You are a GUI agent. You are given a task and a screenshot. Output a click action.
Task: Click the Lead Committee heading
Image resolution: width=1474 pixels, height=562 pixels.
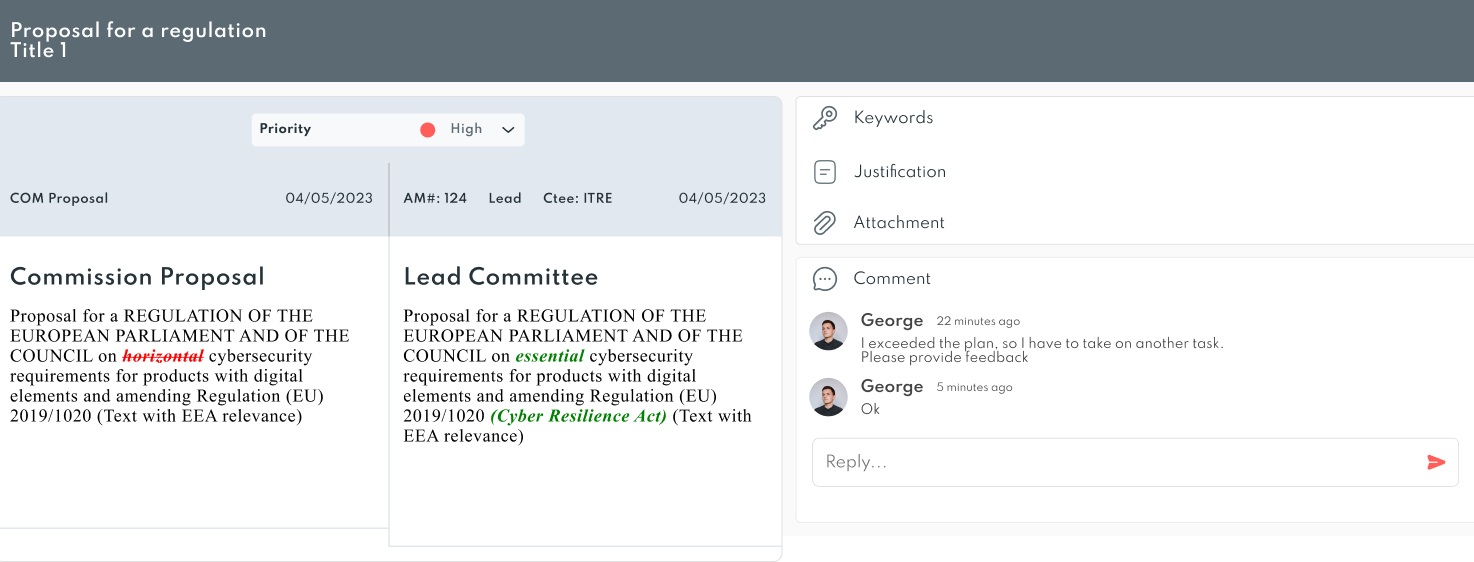(501, 277)
